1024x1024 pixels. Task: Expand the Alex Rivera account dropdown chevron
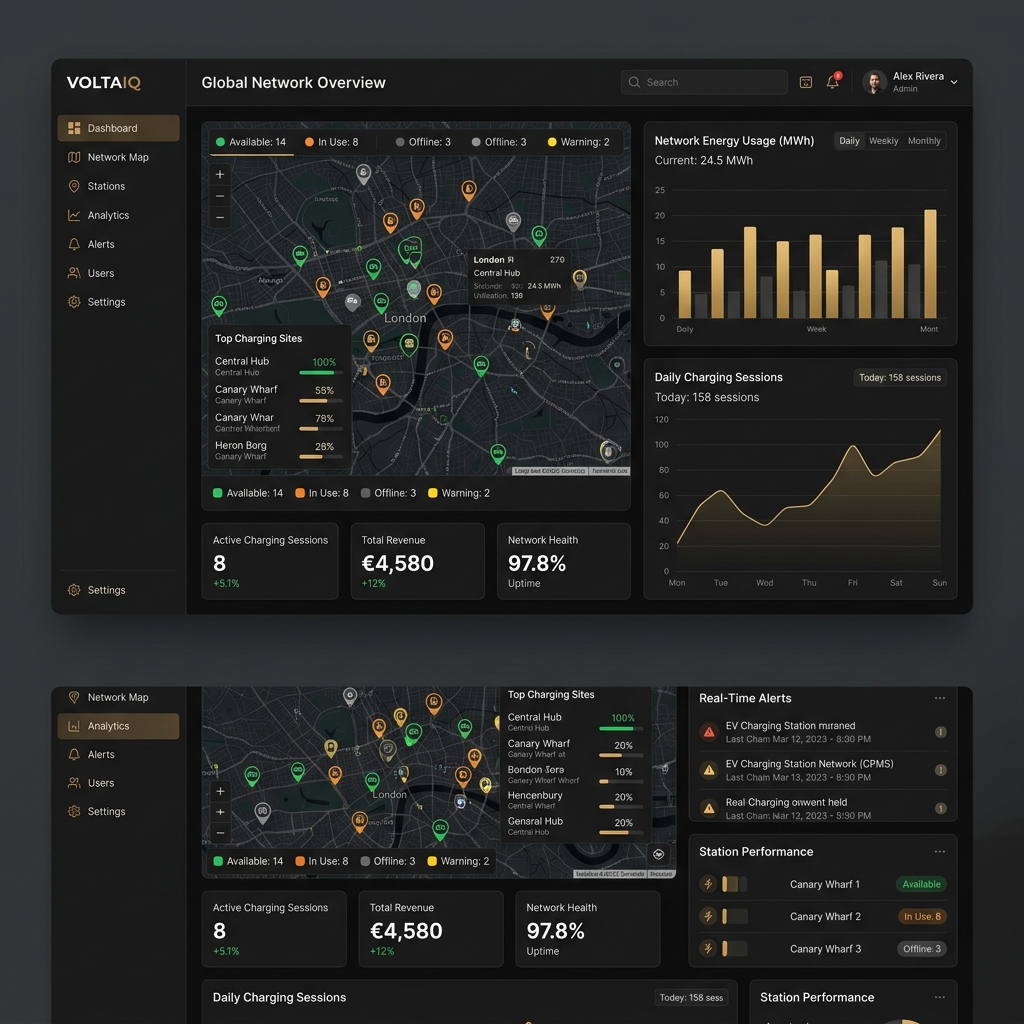click(x=953, y=82)
